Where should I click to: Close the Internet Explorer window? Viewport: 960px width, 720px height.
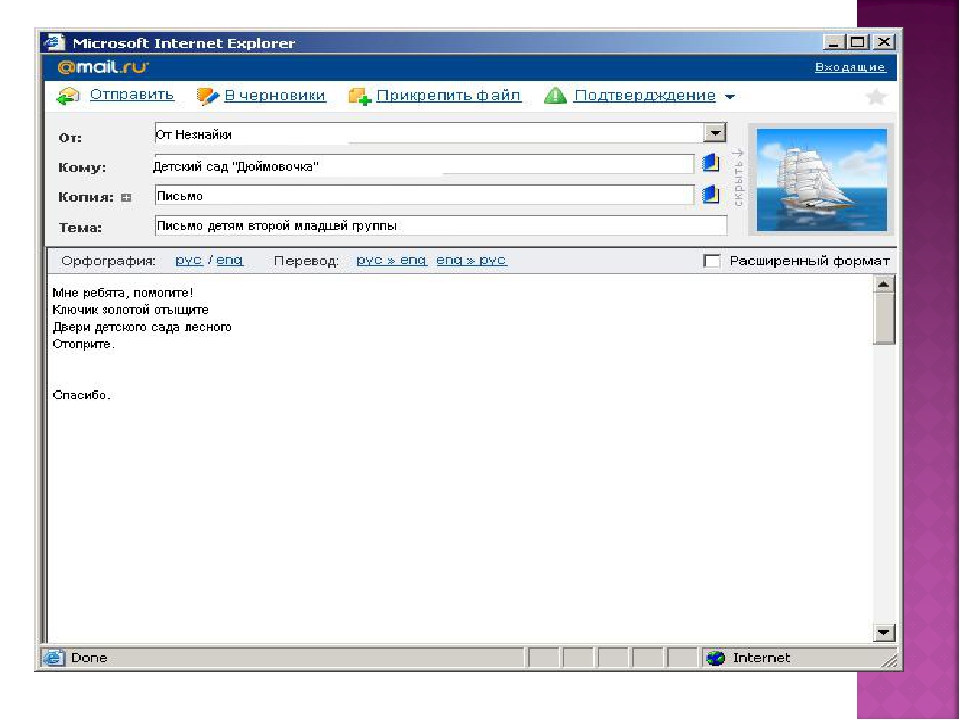click(883, 42)
